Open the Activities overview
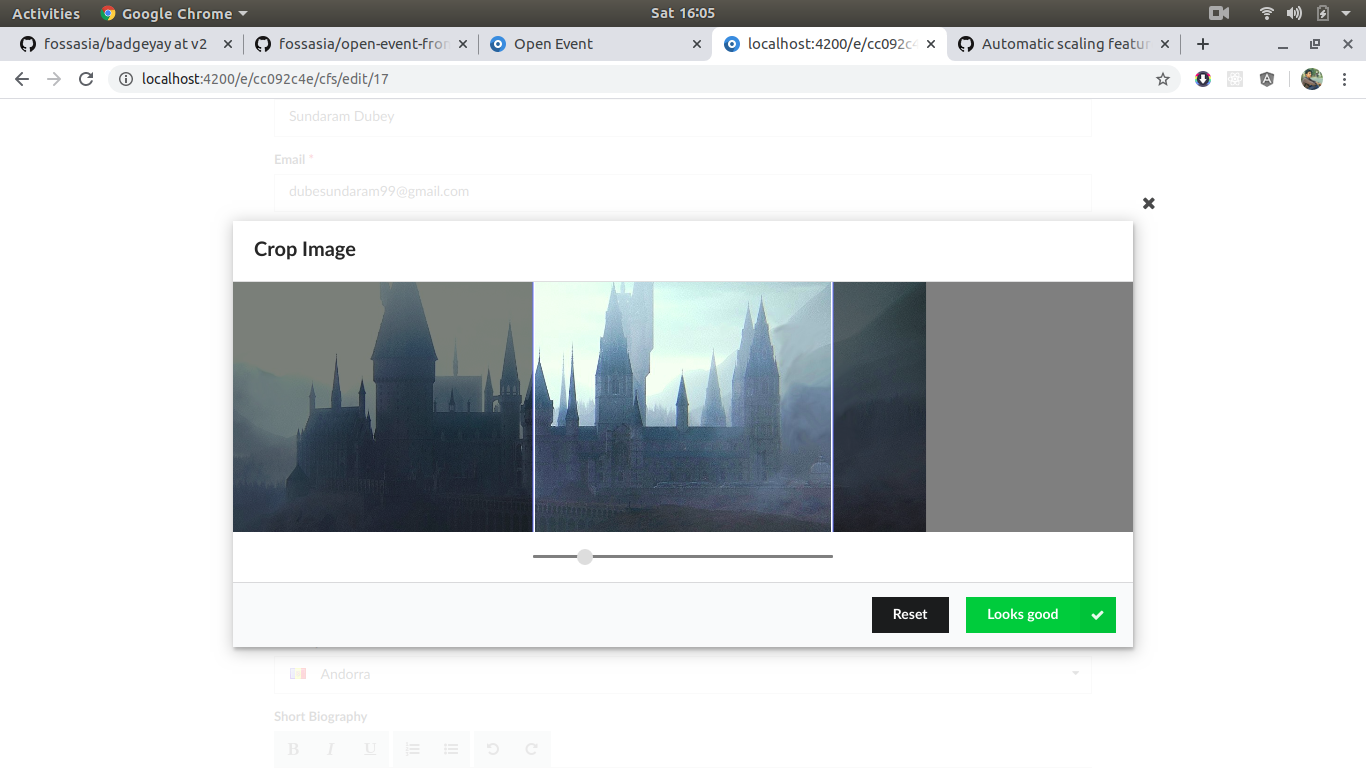 (46, 13)
